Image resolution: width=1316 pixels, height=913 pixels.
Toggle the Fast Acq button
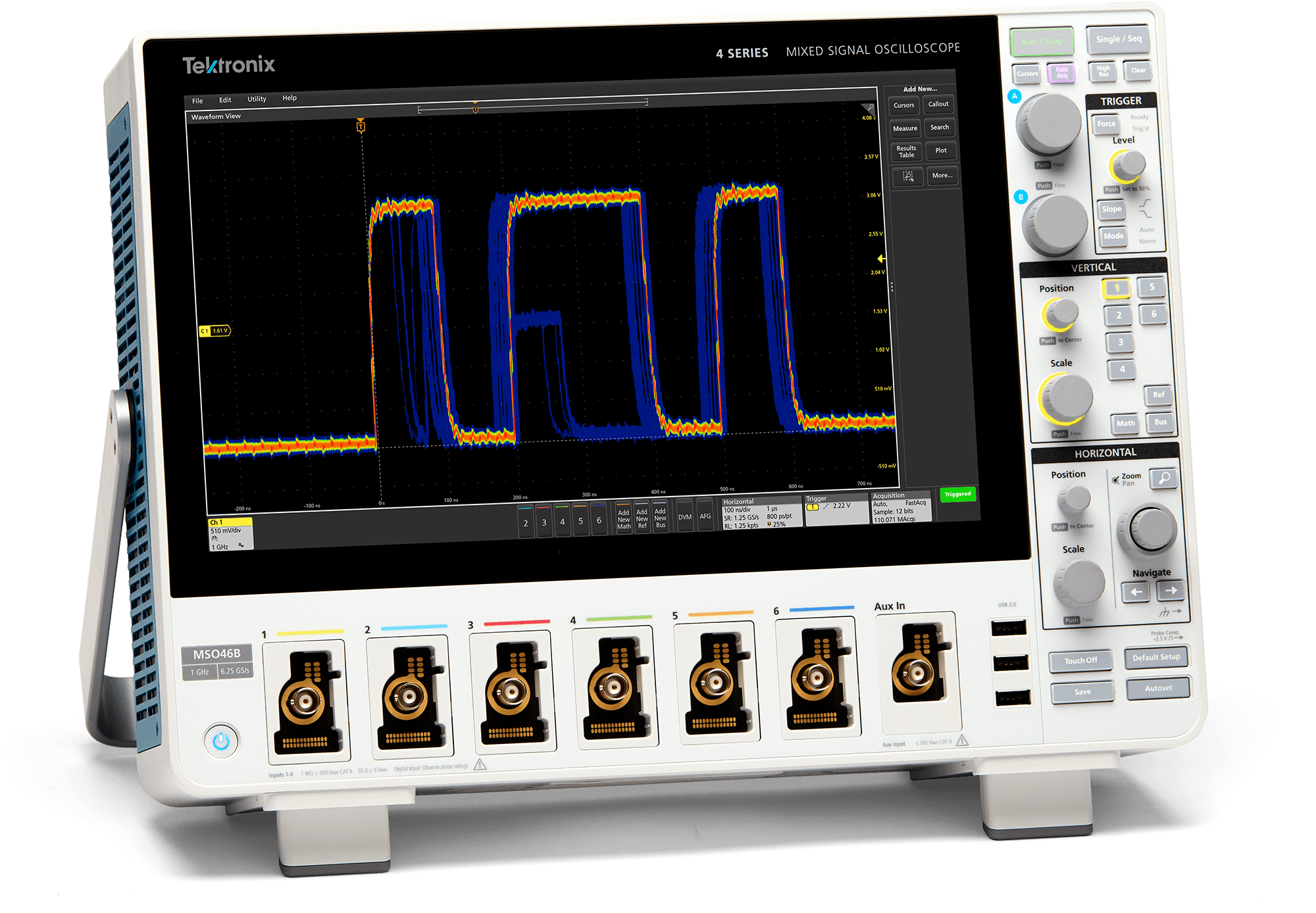coord(1061,72)
